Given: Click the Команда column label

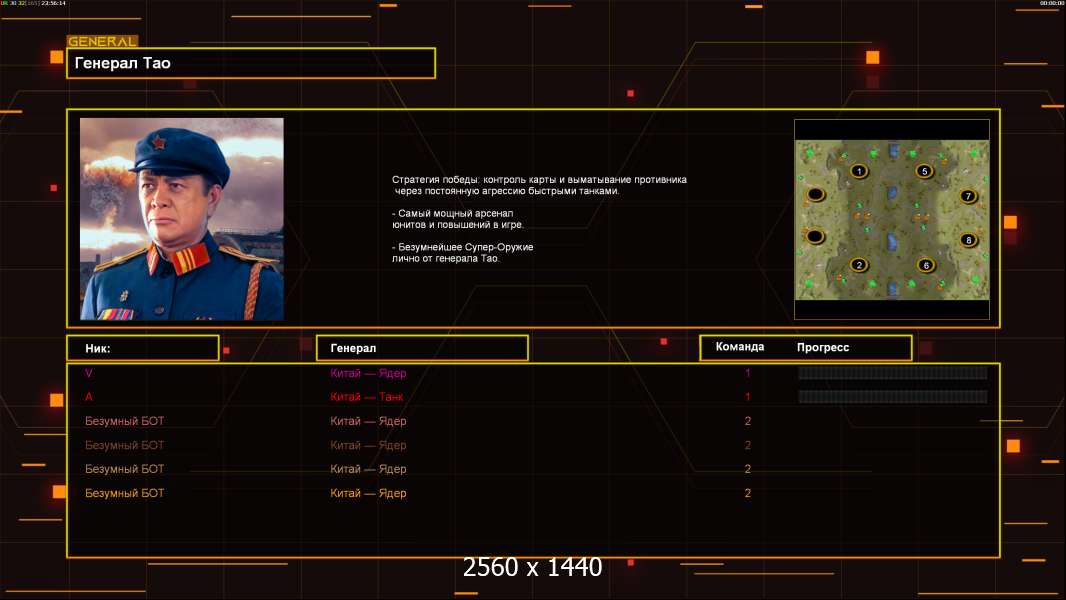Looking at the screenshot, I should click(740, 347).
